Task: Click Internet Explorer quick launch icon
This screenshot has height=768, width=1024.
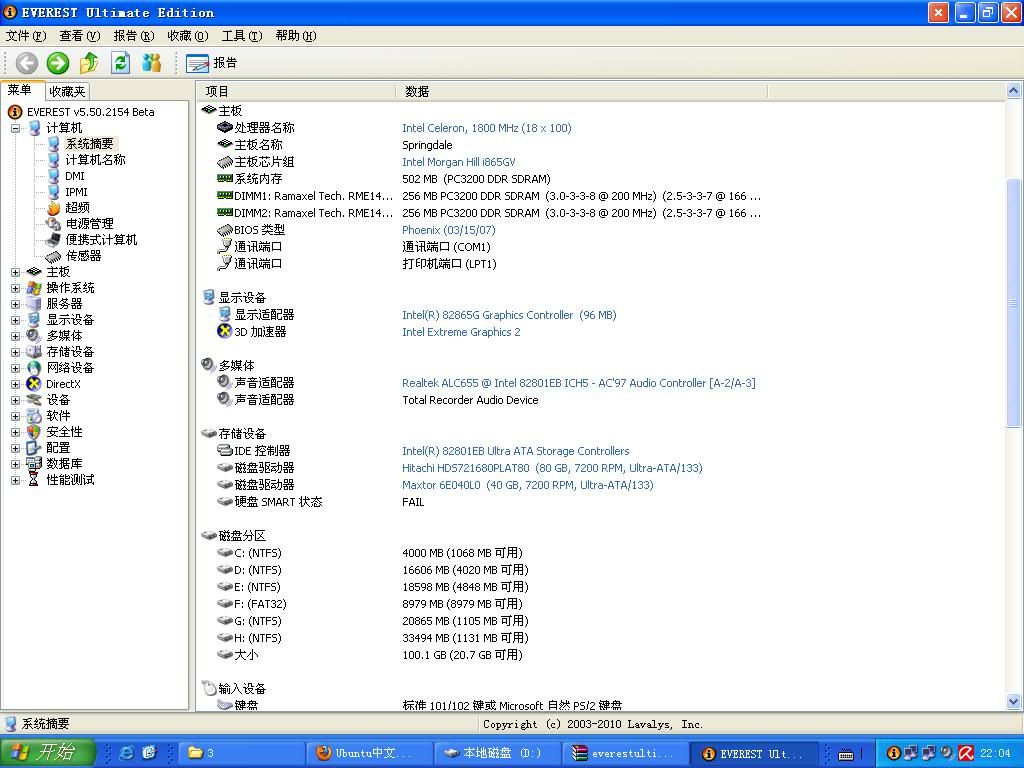Action: coord(127,752)
